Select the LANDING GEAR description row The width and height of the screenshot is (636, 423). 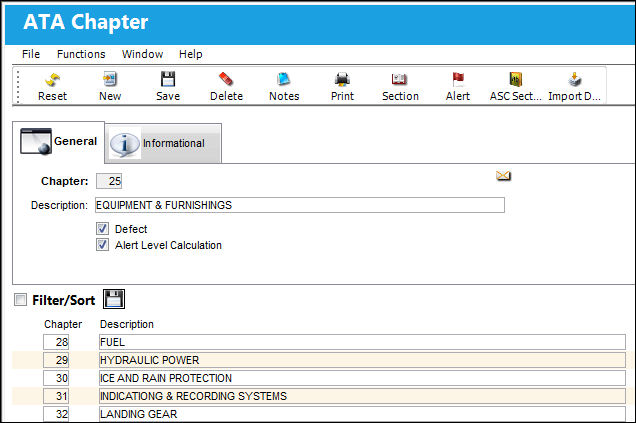click(x=362, y=414)
